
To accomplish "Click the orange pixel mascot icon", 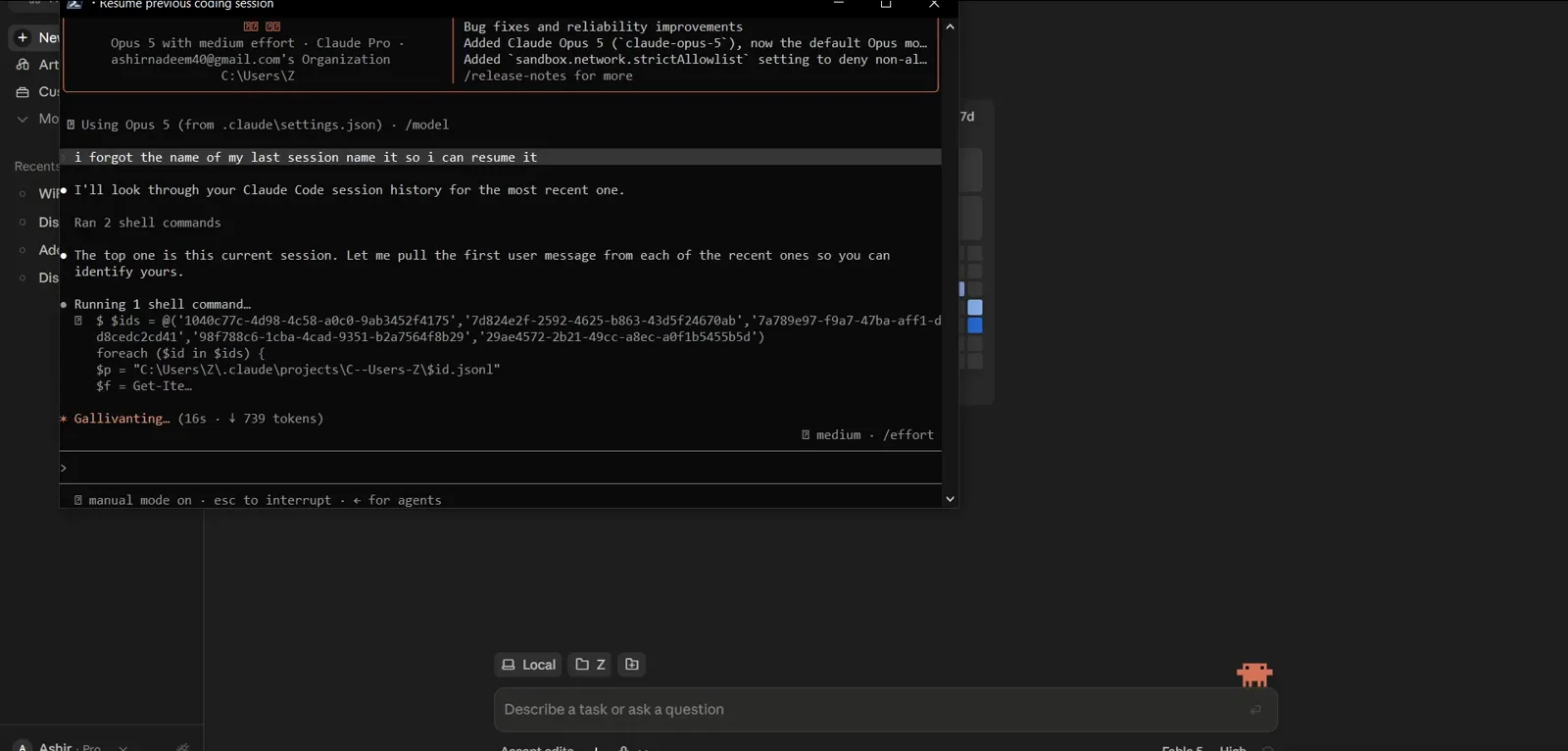I will (1254, 675).
